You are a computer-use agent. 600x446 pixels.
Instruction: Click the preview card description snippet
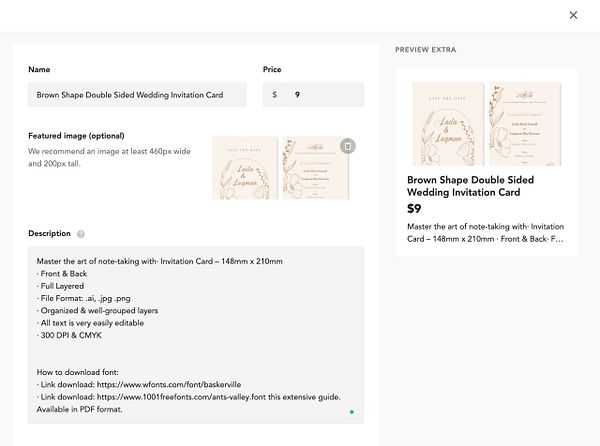click(485, 233)
